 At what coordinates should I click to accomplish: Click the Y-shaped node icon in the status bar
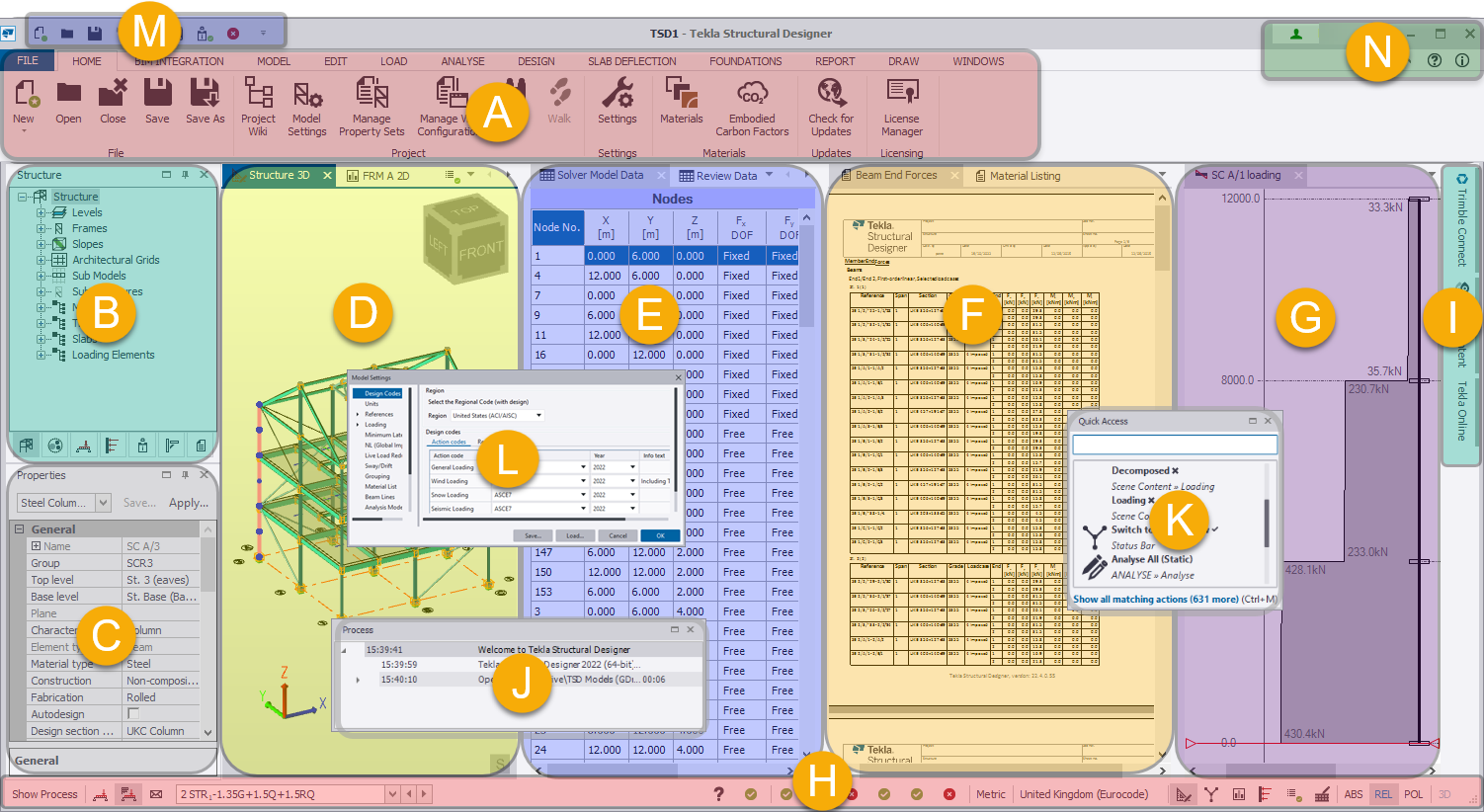pyautogui.click(x=1210, y=794)
